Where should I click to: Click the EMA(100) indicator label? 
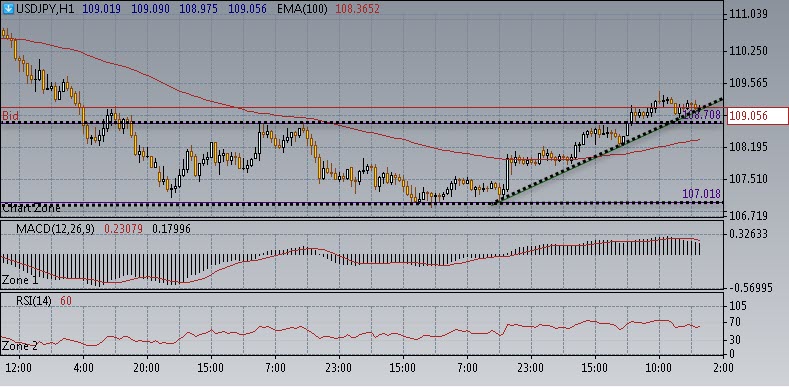tap(302, 9)
